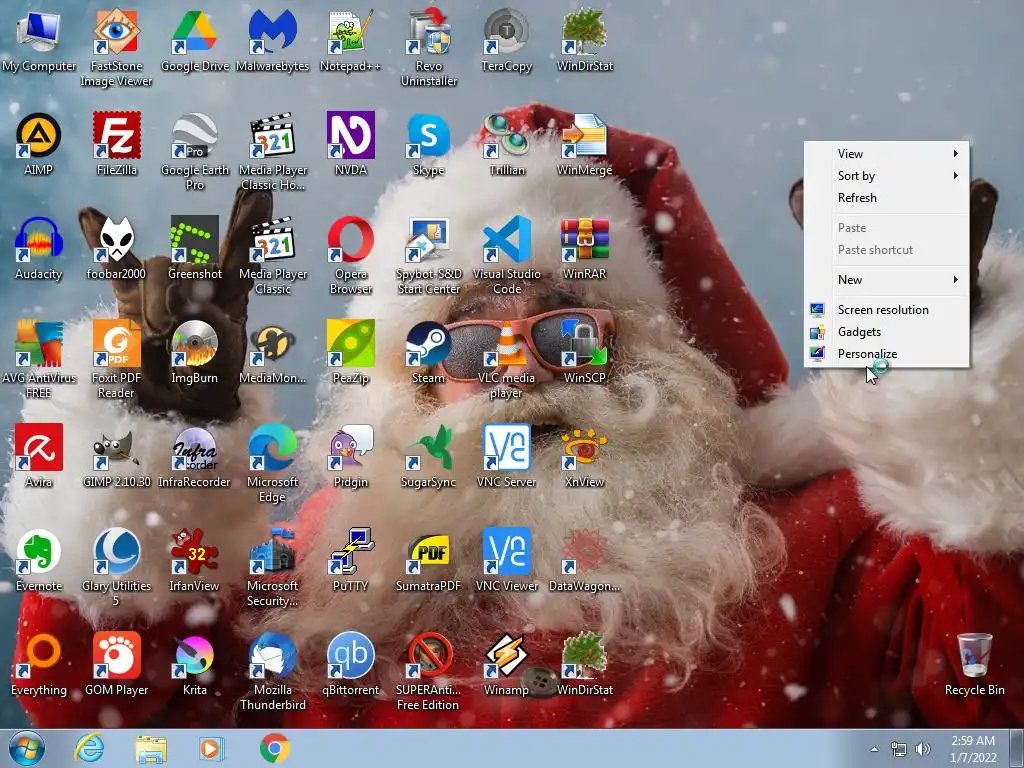The width and height of the screenshot is (1024, 768).
Task: Select the Skype desktop icon
Action: click(428, 144)
